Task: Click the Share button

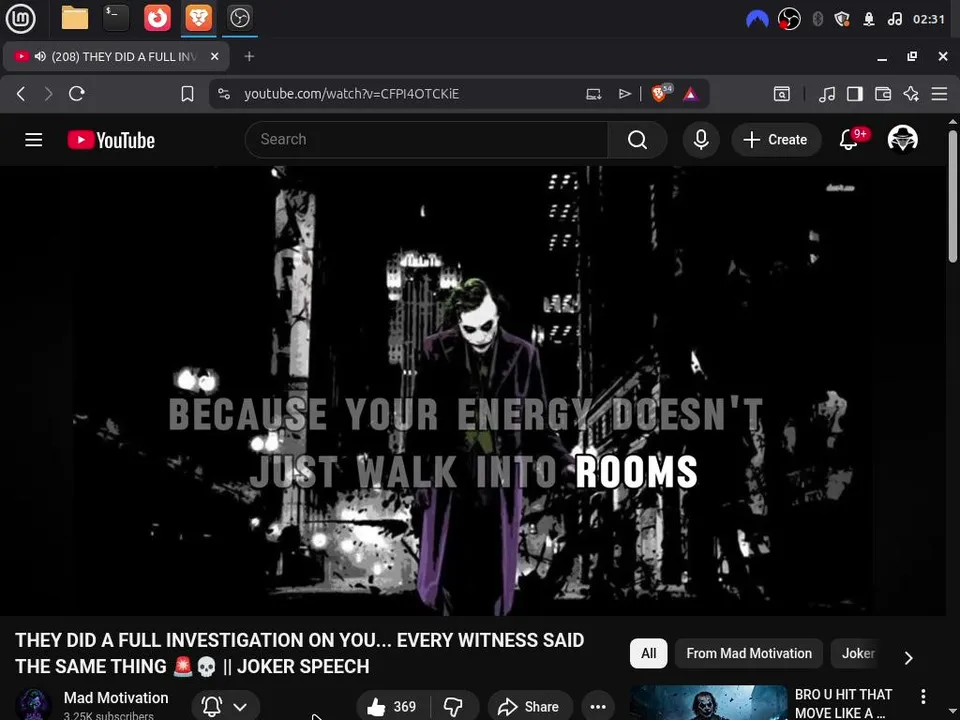Action: click(x=530, y=707)
